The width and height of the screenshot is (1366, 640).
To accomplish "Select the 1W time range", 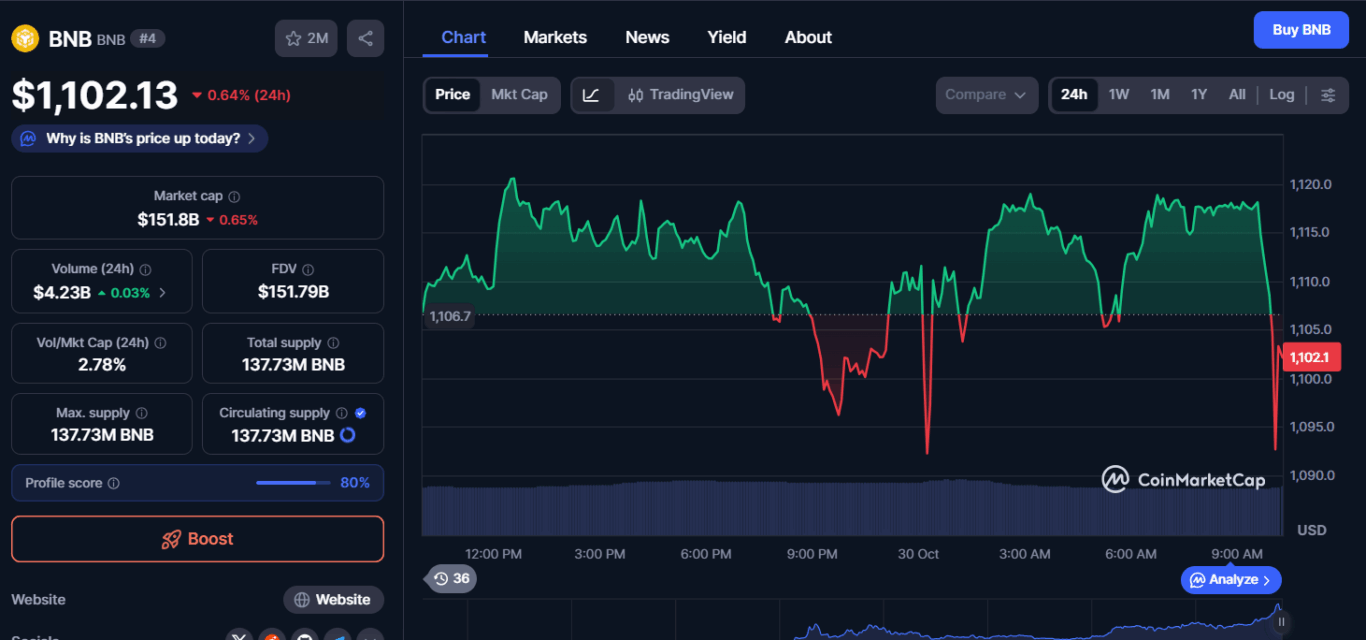I will (x=1118, y=95).
